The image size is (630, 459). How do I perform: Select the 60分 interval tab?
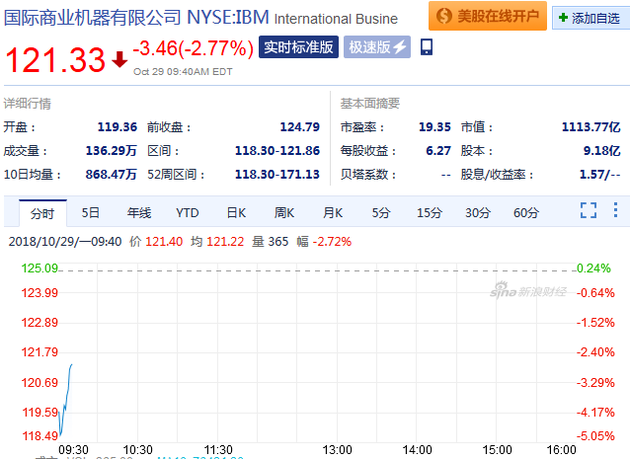[x=526, y=212]
